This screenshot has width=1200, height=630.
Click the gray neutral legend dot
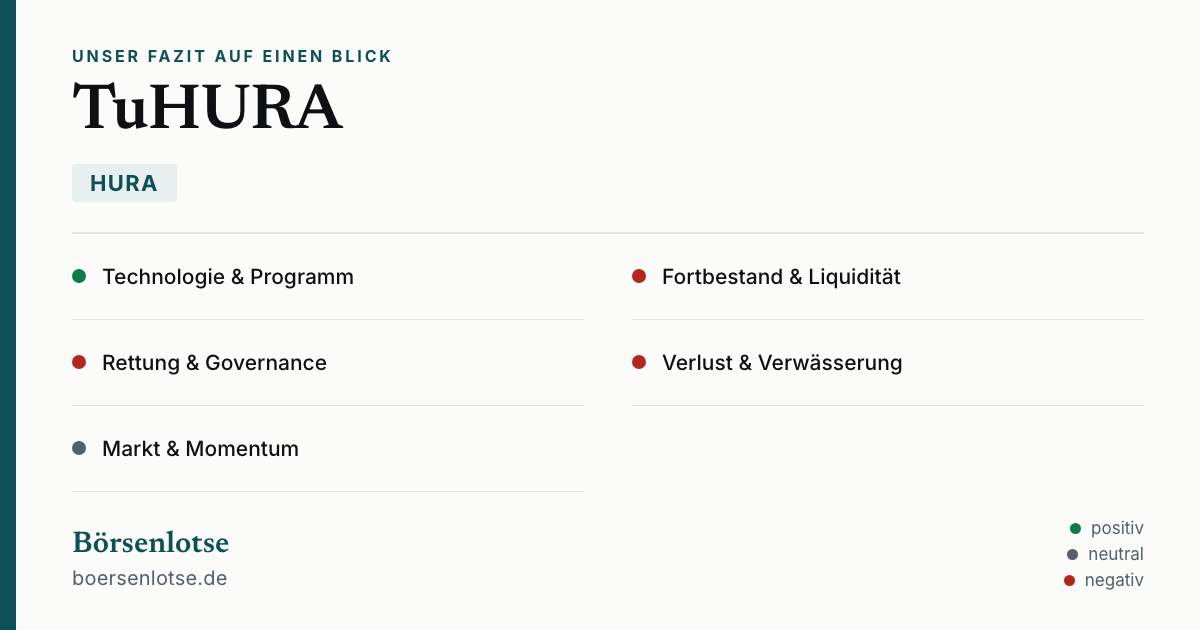[1072, 554]
